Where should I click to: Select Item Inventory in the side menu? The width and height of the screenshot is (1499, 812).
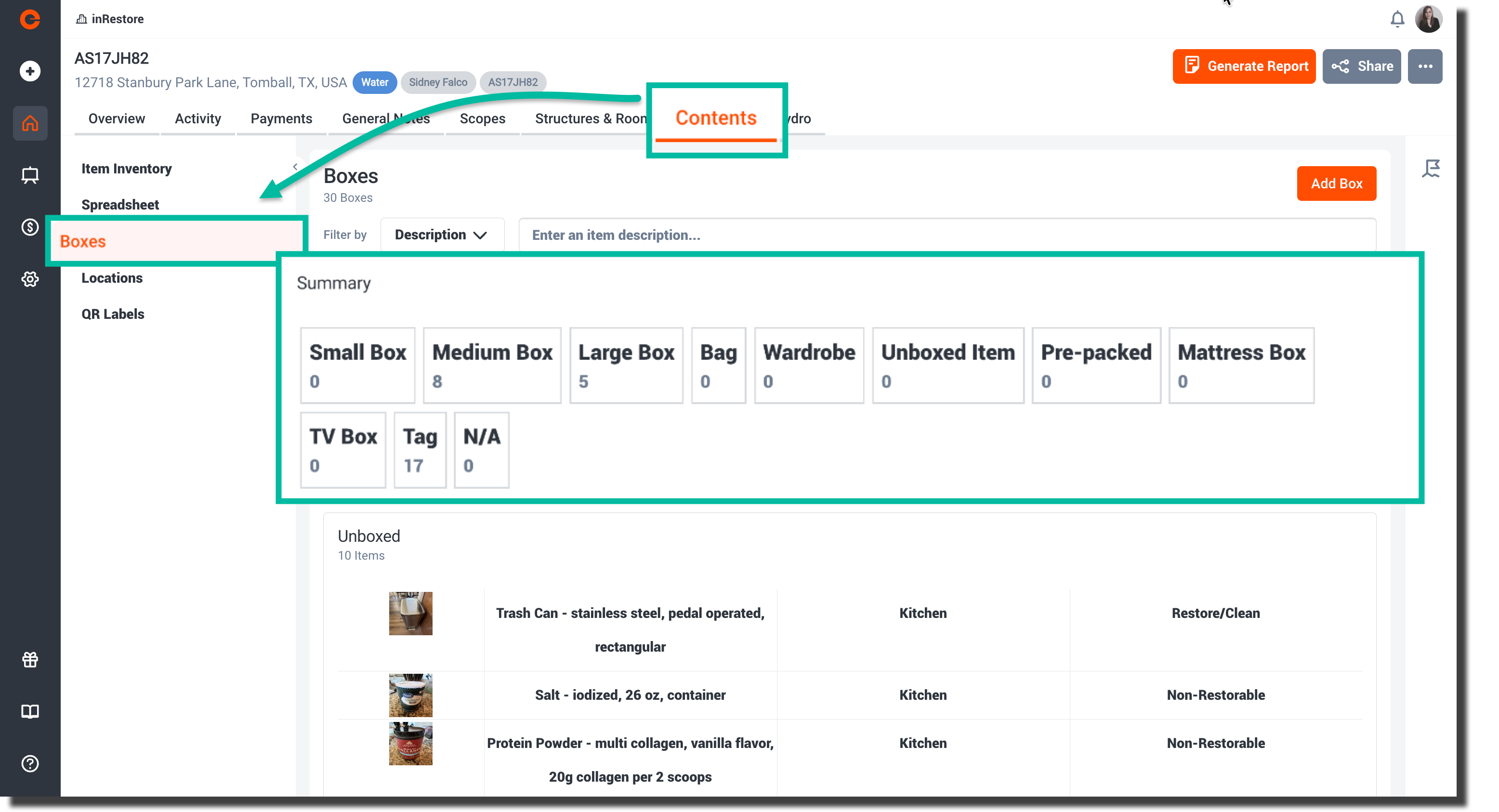point(126,169)
